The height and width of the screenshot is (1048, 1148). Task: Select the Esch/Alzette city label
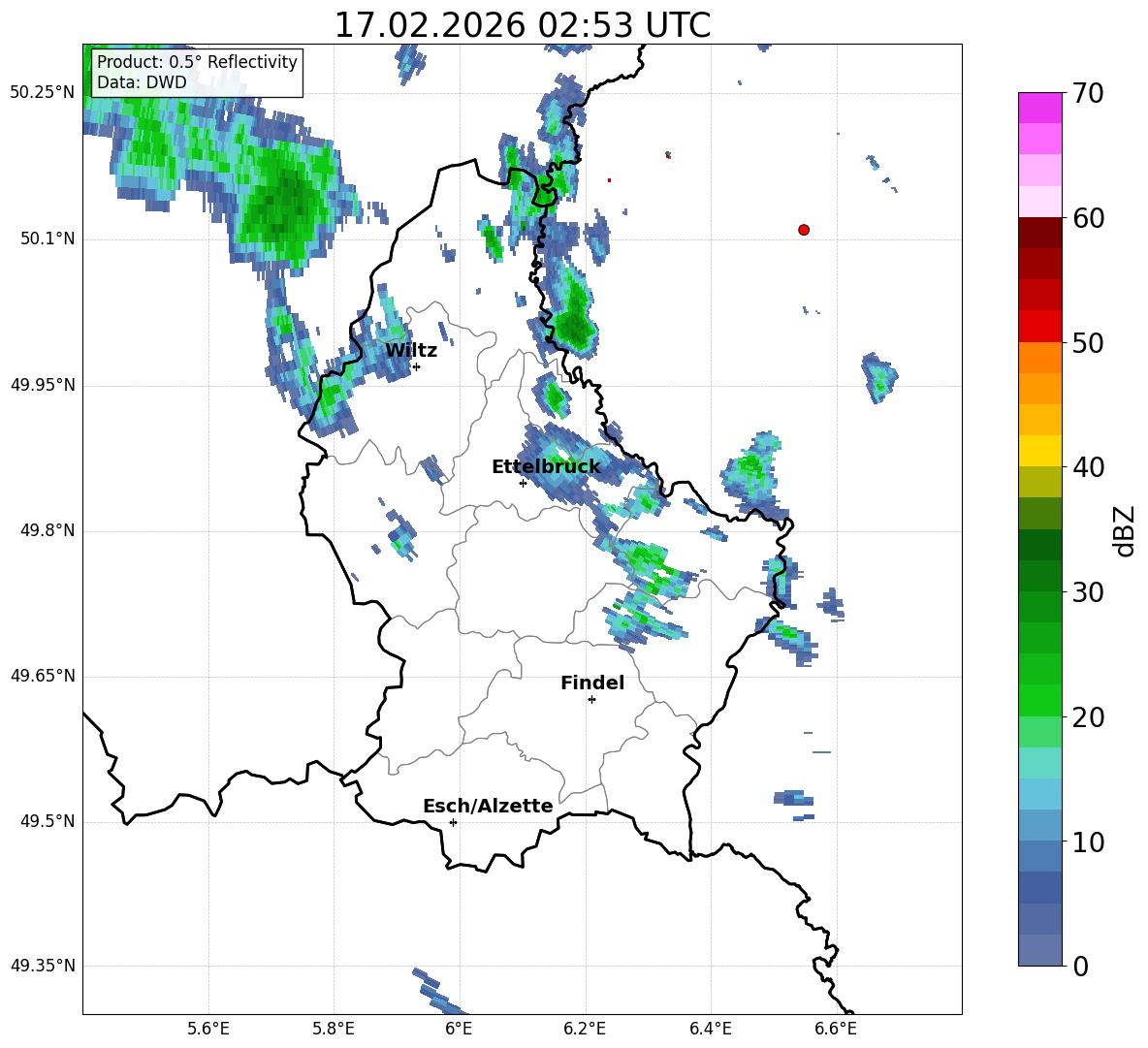[488, 806]
